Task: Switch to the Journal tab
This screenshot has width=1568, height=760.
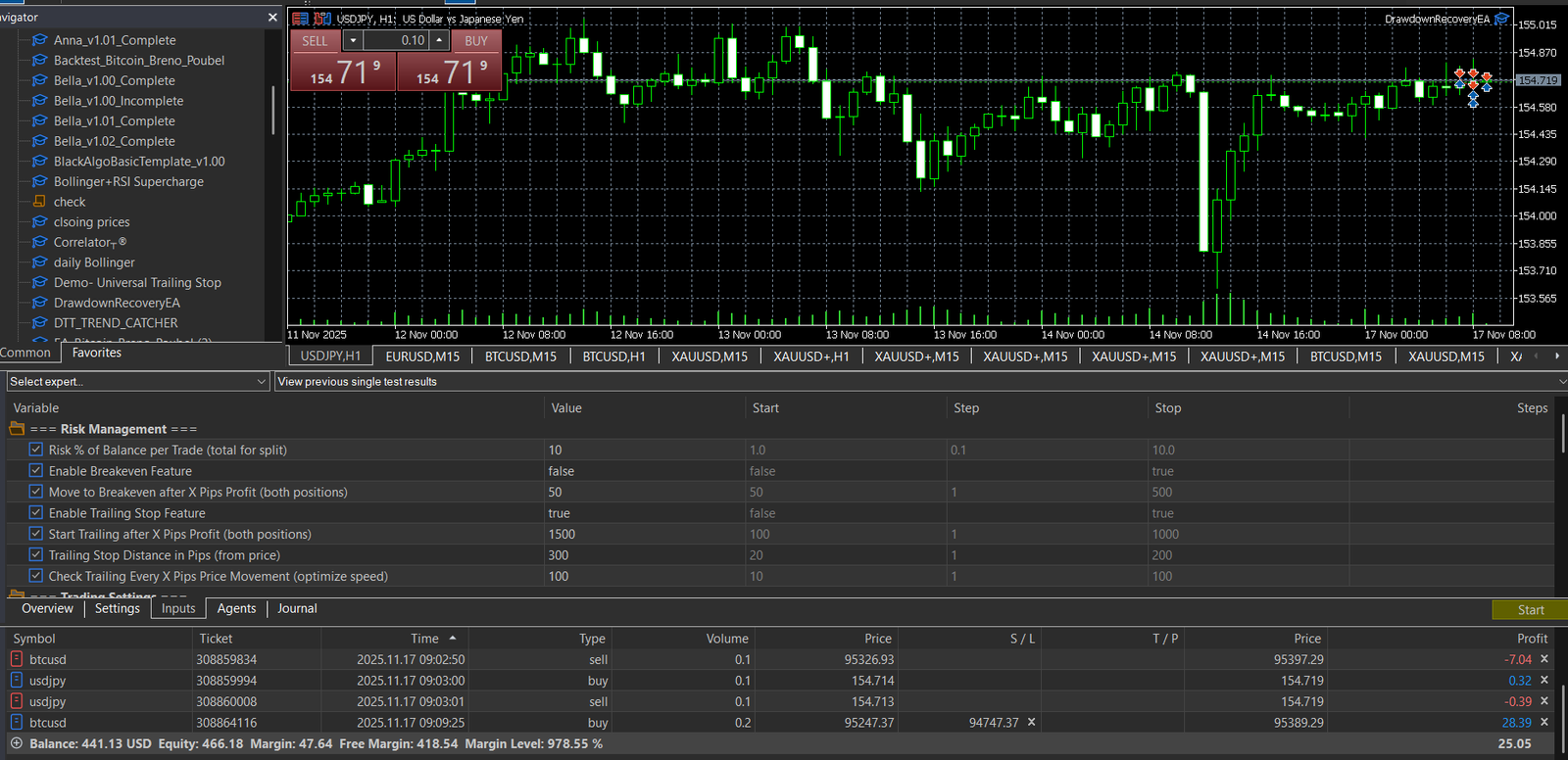Action: click(x=297, y=609)
